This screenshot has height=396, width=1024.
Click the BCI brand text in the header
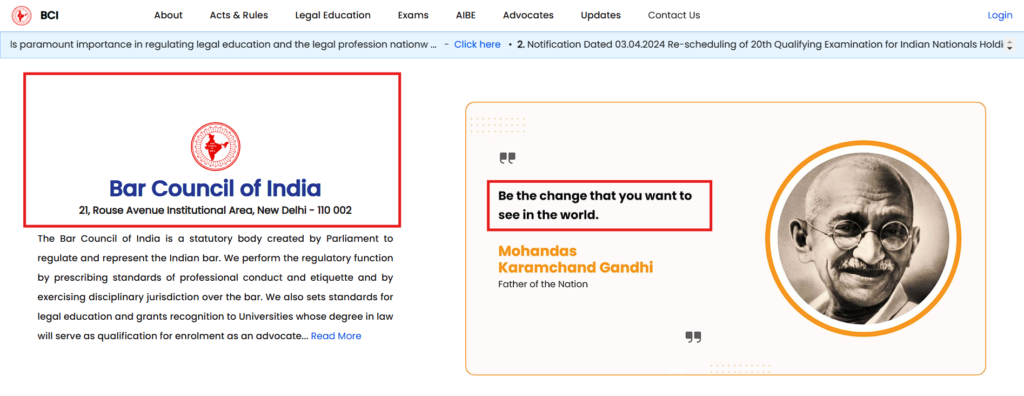click(50, 15)
